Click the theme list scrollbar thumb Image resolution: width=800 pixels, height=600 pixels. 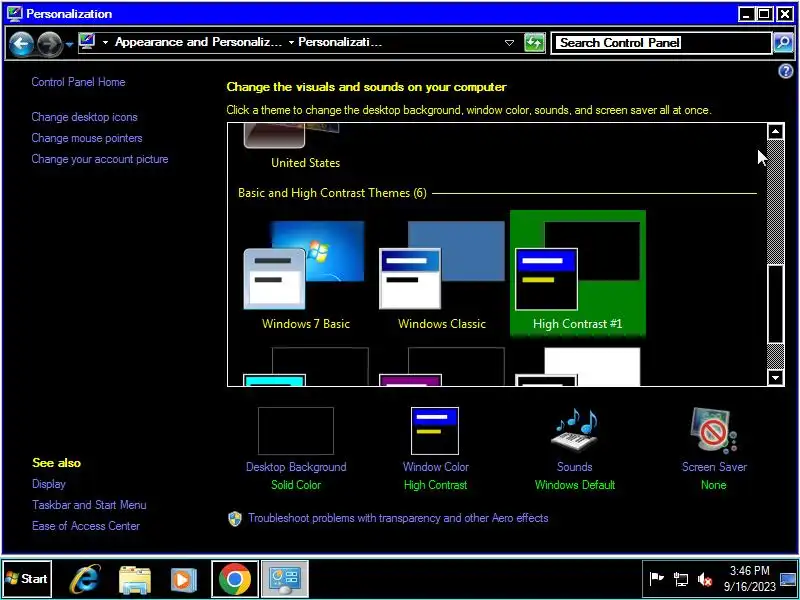tap(775, 304)
